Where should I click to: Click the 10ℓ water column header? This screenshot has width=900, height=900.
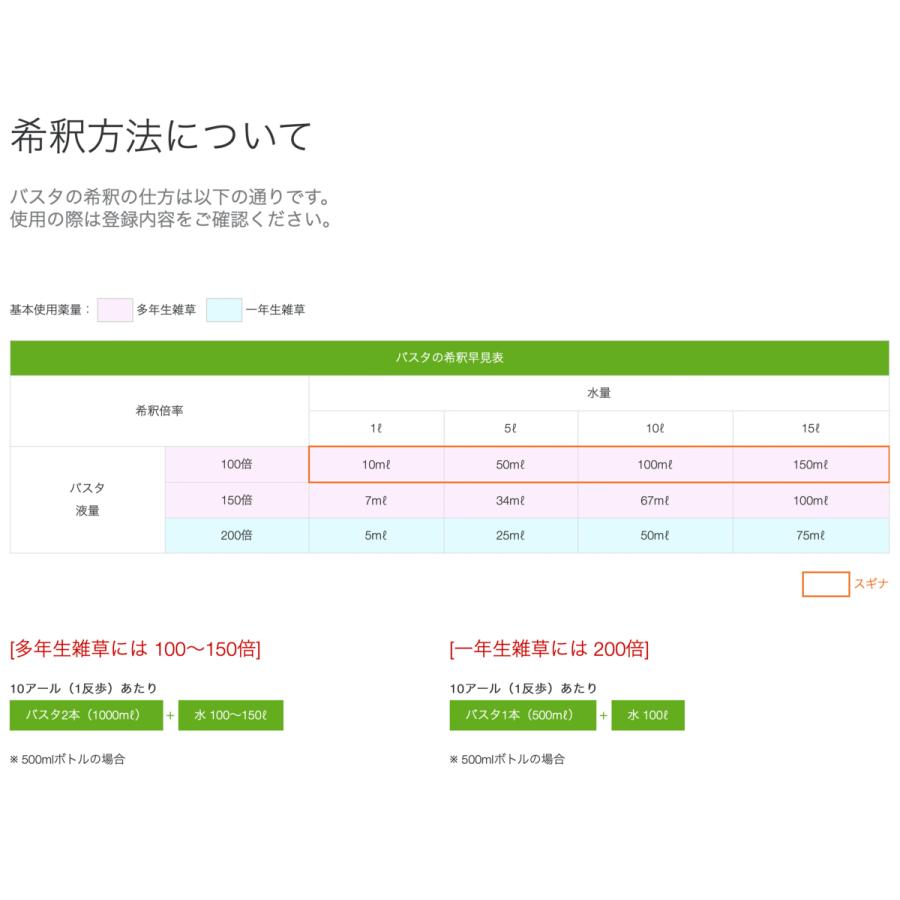tap(655, 427)
